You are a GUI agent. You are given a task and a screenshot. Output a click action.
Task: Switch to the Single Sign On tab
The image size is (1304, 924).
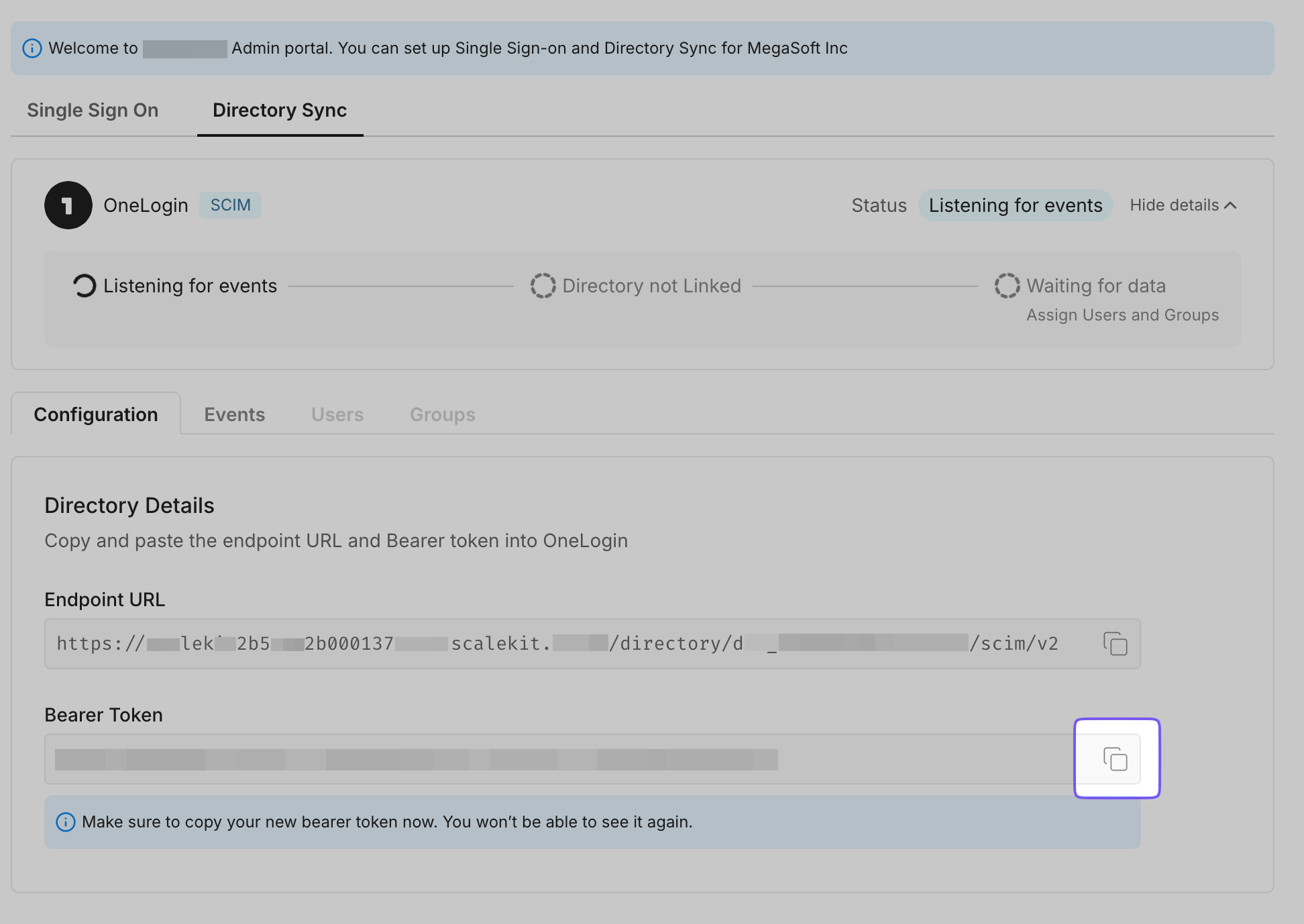[x=93, y=110]
